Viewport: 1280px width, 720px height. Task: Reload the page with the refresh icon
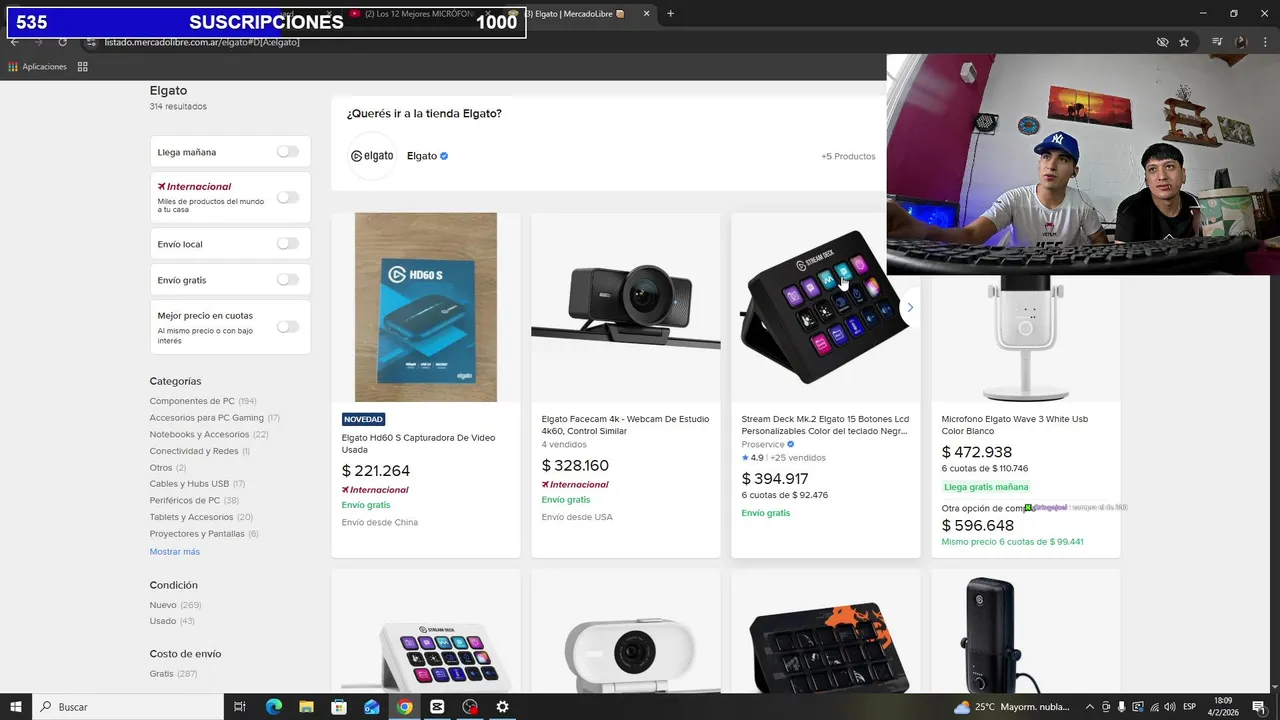(x=62, y=42)
